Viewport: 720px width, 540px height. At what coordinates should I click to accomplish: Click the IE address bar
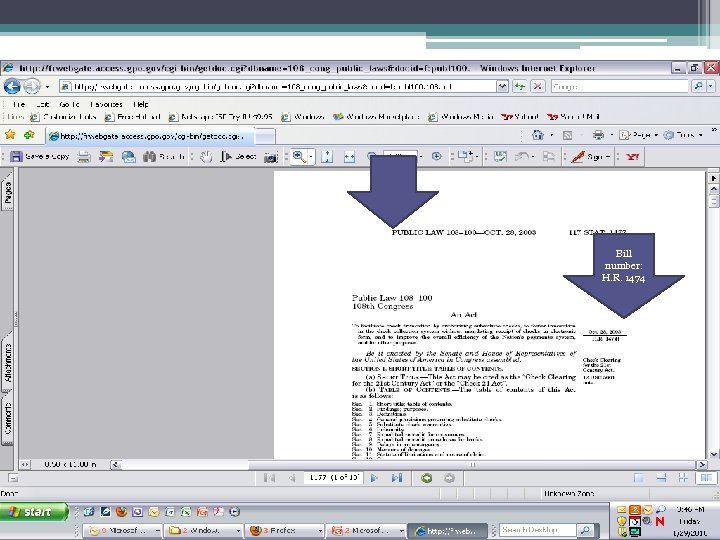(278, 86)
